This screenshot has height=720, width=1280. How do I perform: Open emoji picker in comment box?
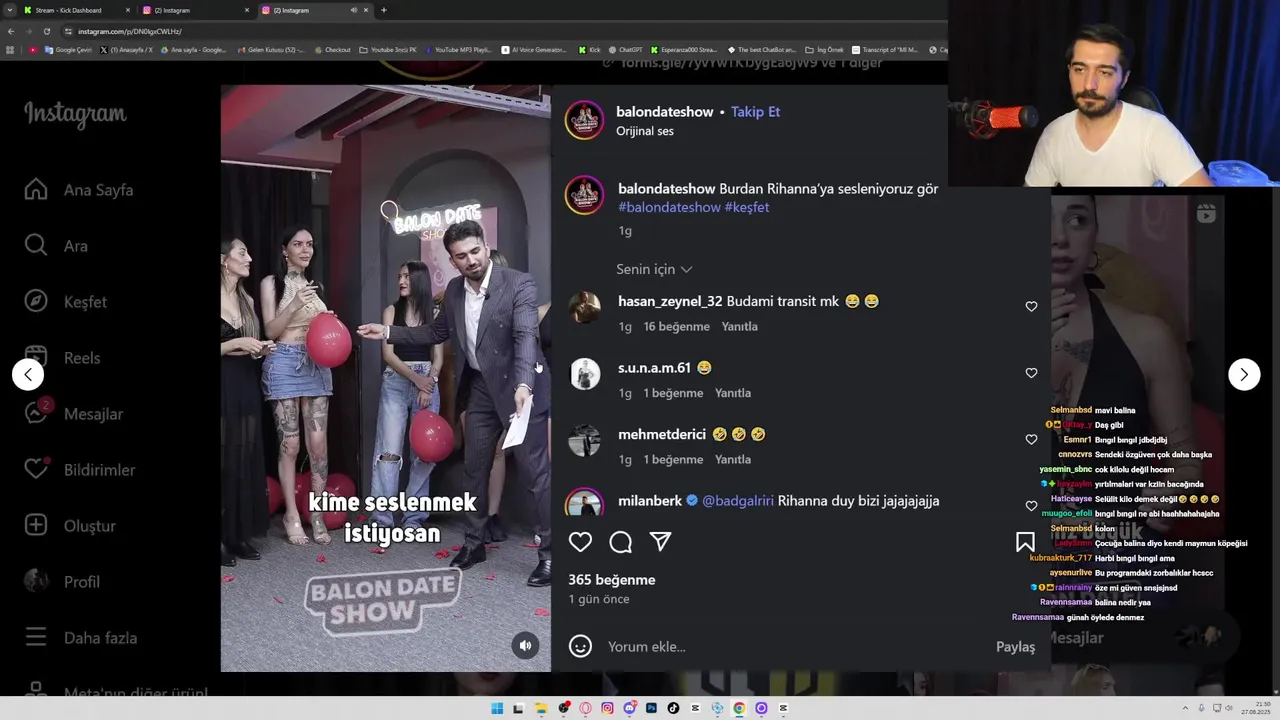pos(580,646)
